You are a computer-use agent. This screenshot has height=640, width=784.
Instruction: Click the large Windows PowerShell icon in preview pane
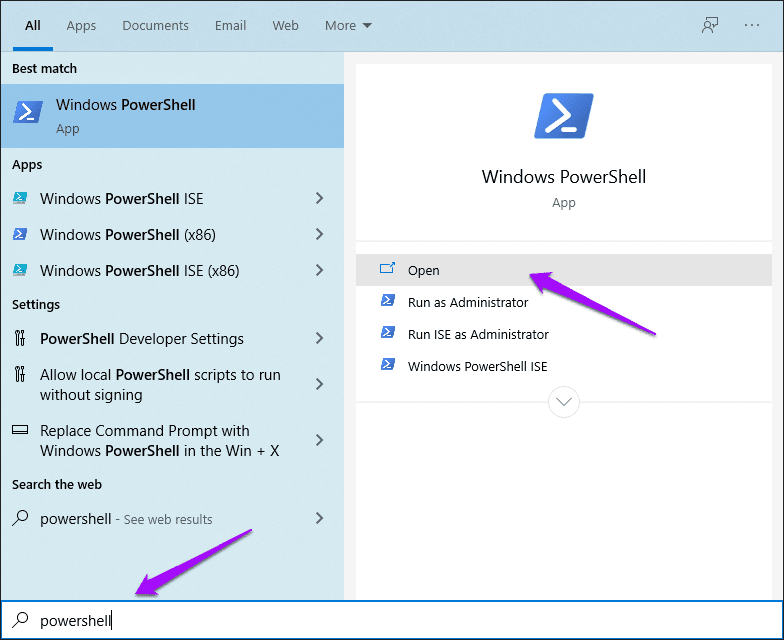563,116
